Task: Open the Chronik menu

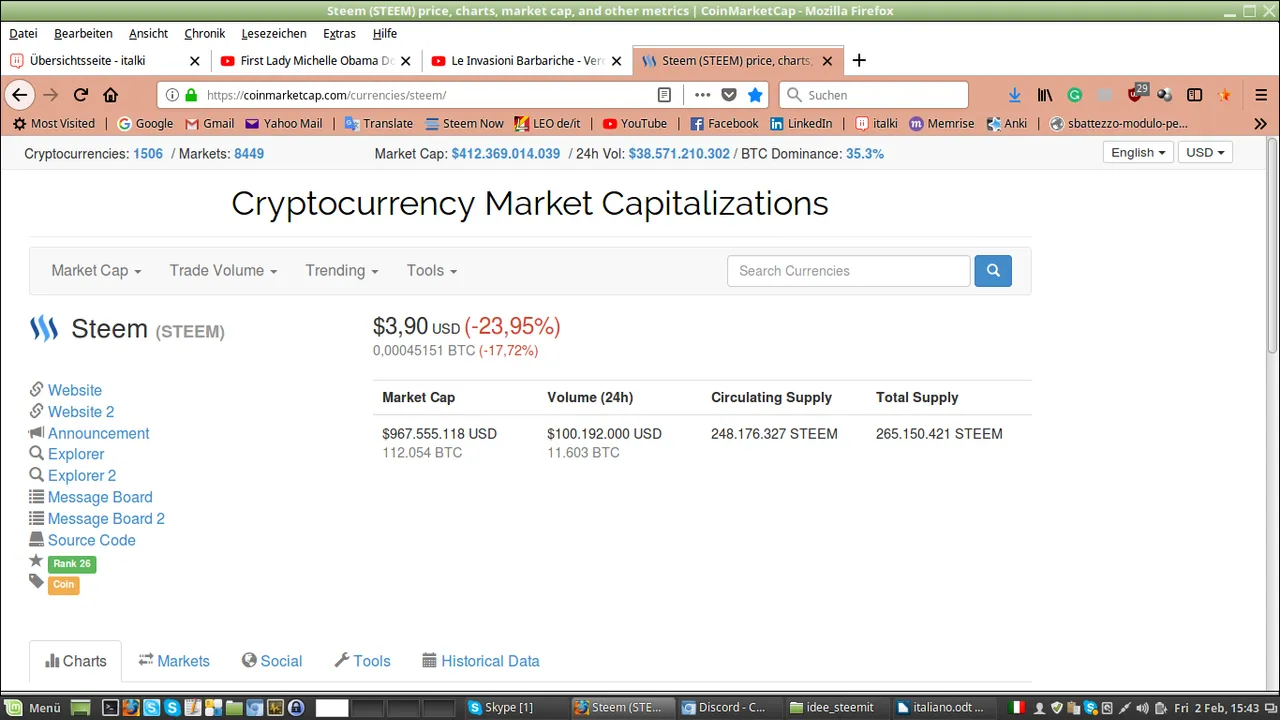Action: (x=204, y=34)
